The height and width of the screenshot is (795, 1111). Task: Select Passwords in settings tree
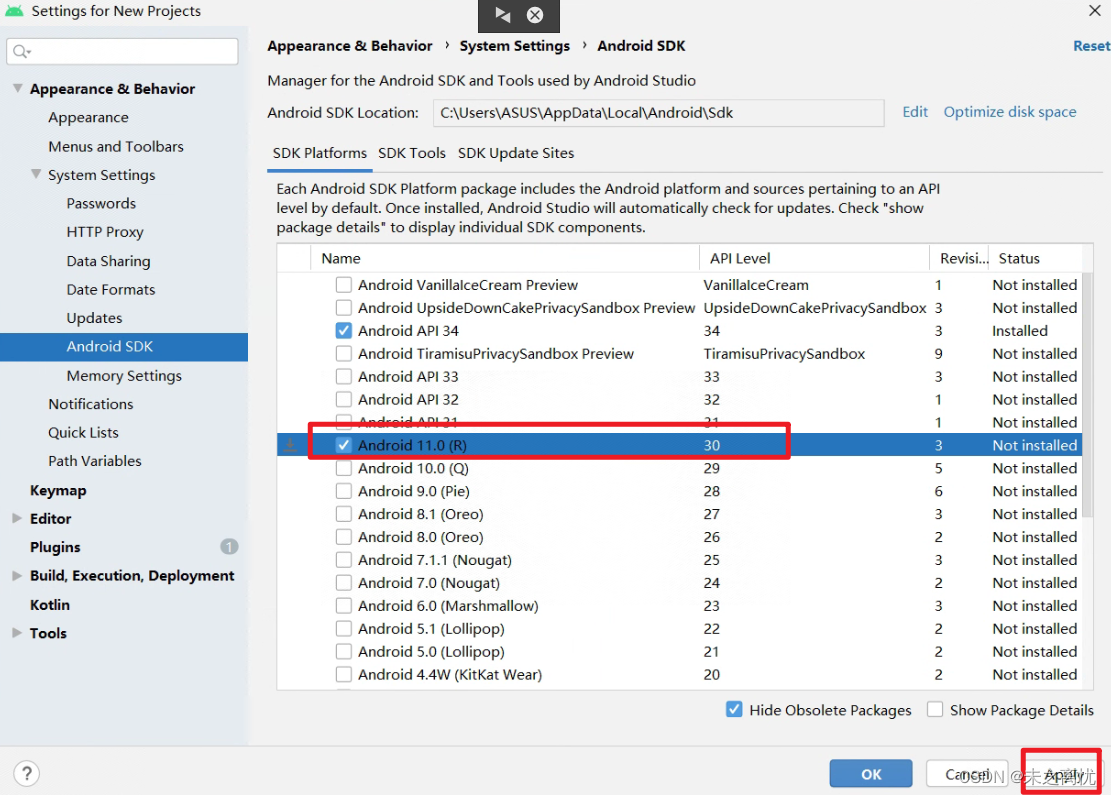pyautogui.click(x=101, y=203)
